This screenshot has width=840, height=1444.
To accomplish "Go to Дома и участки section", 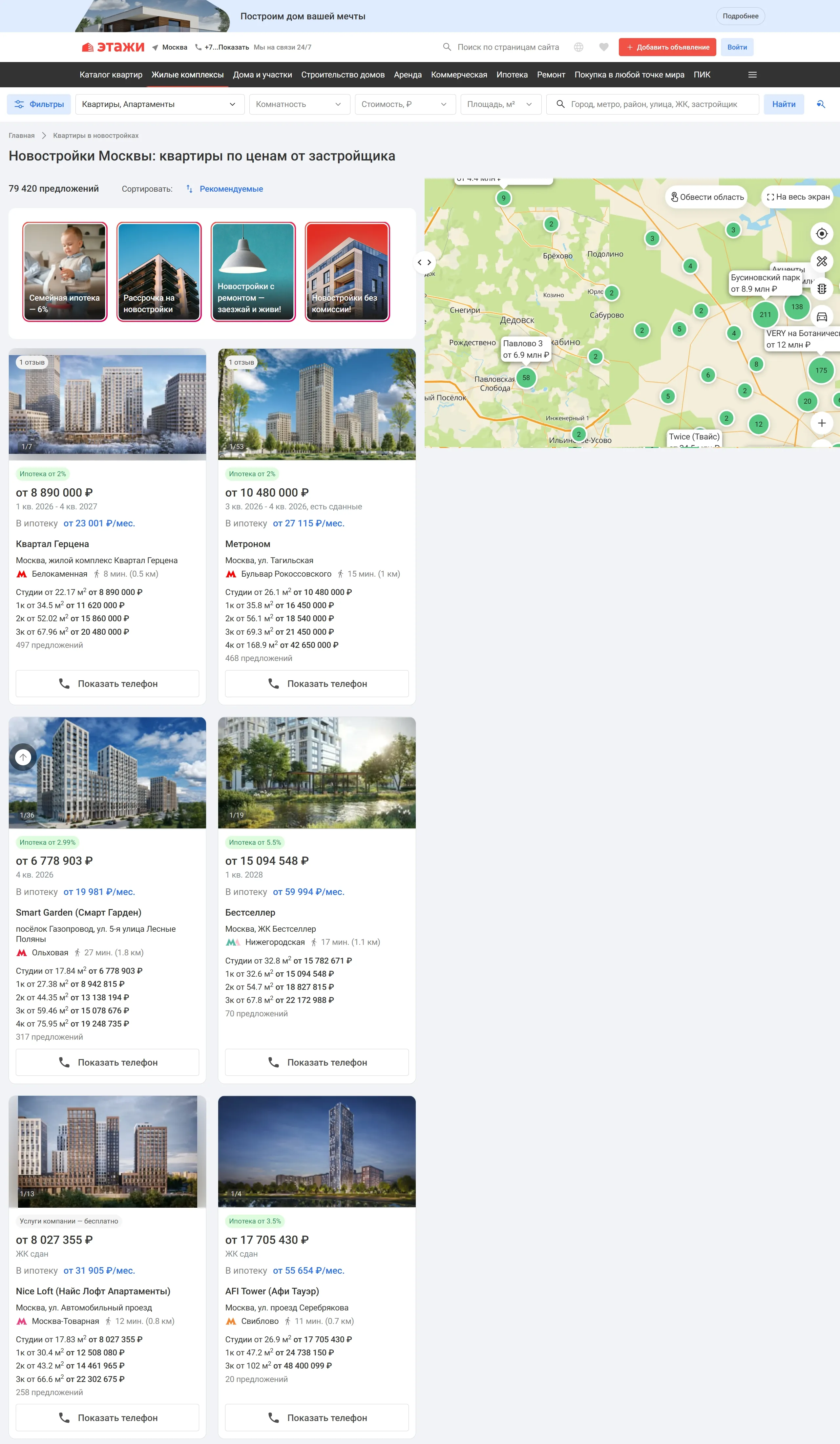I will [x=262, y=74].
